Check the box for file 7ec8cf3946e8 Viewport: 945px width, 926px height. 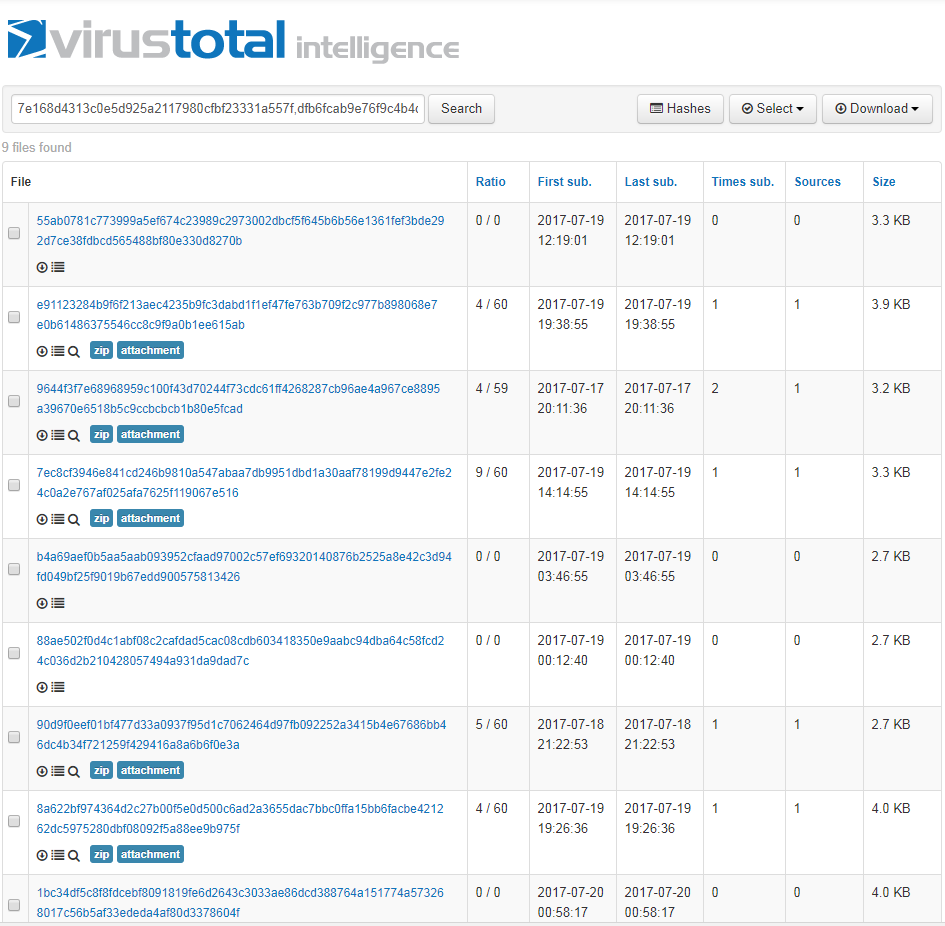coord(14,485)
